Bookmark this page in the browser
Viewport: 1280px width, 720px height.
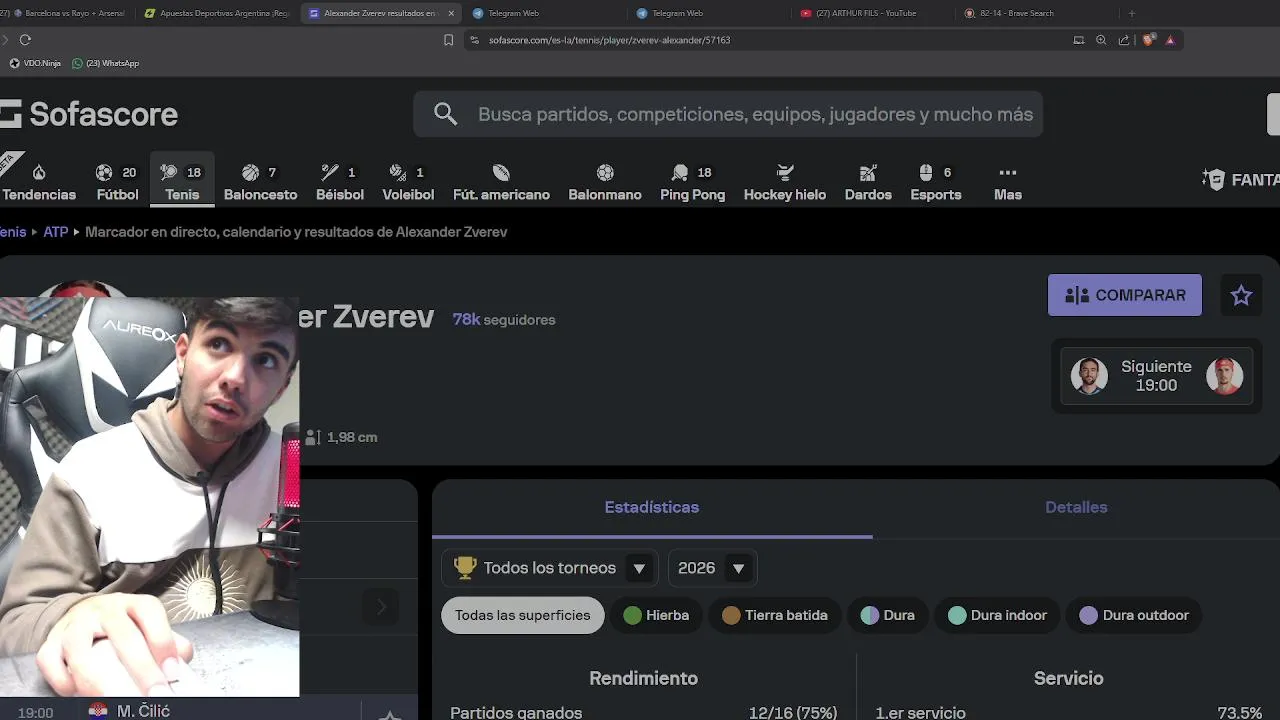pos(448,40)
